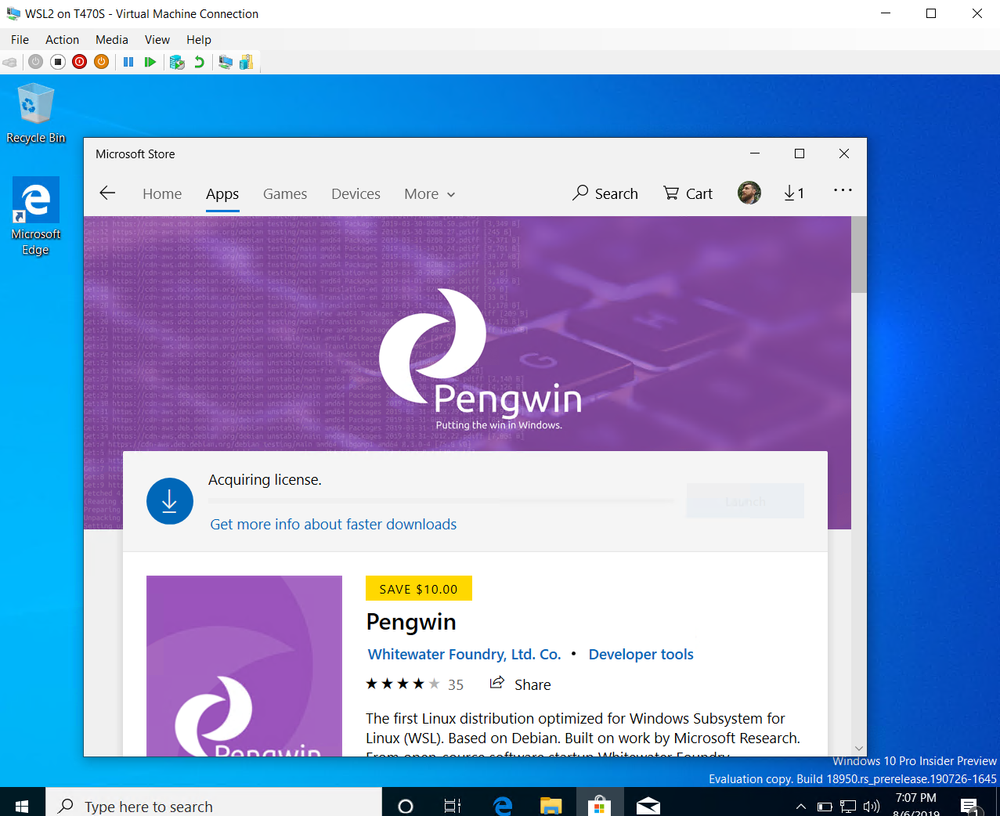Open the Action menu
Screen dimensions: 1000x816
(x=61, y=39)
